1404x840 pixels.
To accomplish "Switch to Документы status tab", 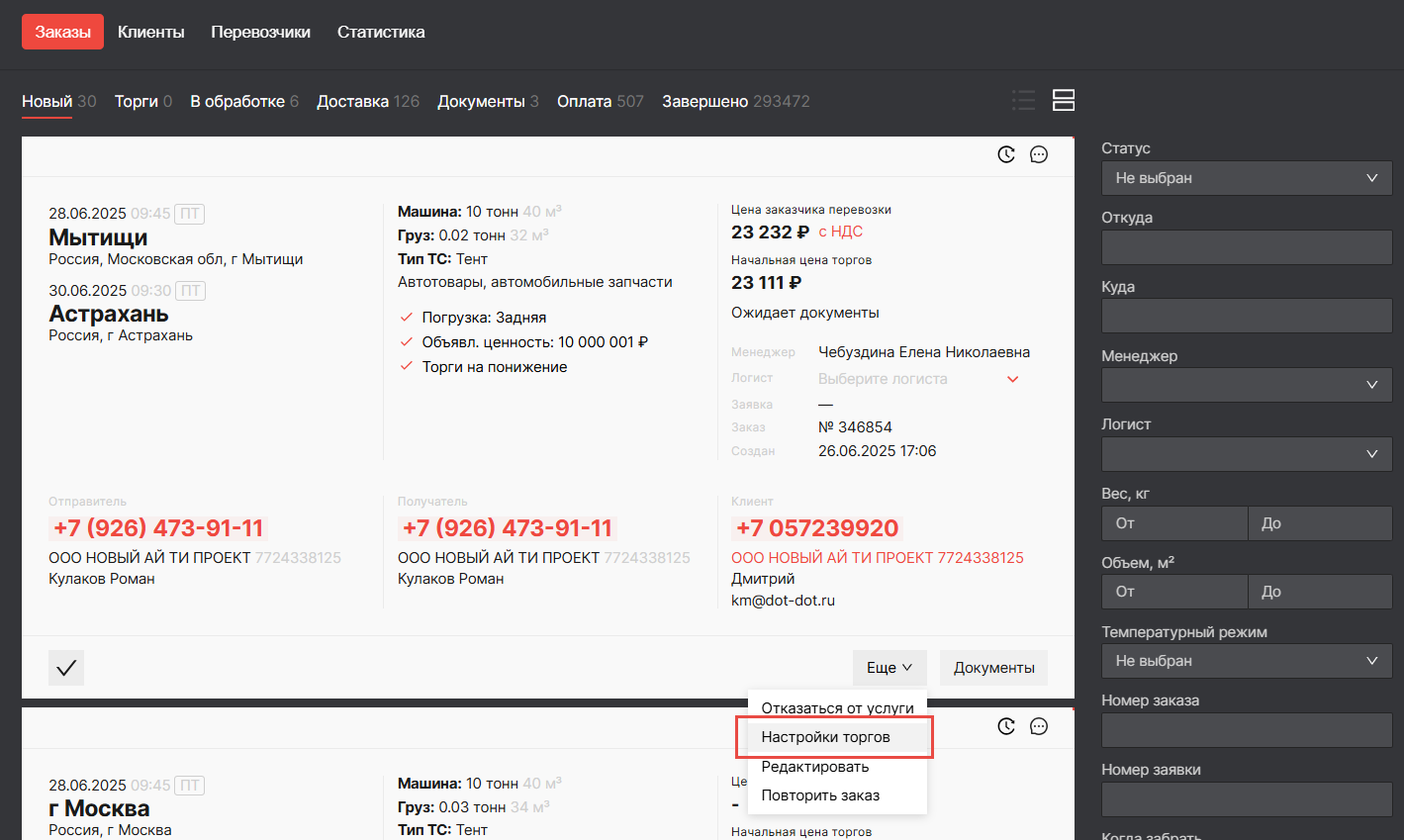I will pyautogui.click(x=488, y=101).
